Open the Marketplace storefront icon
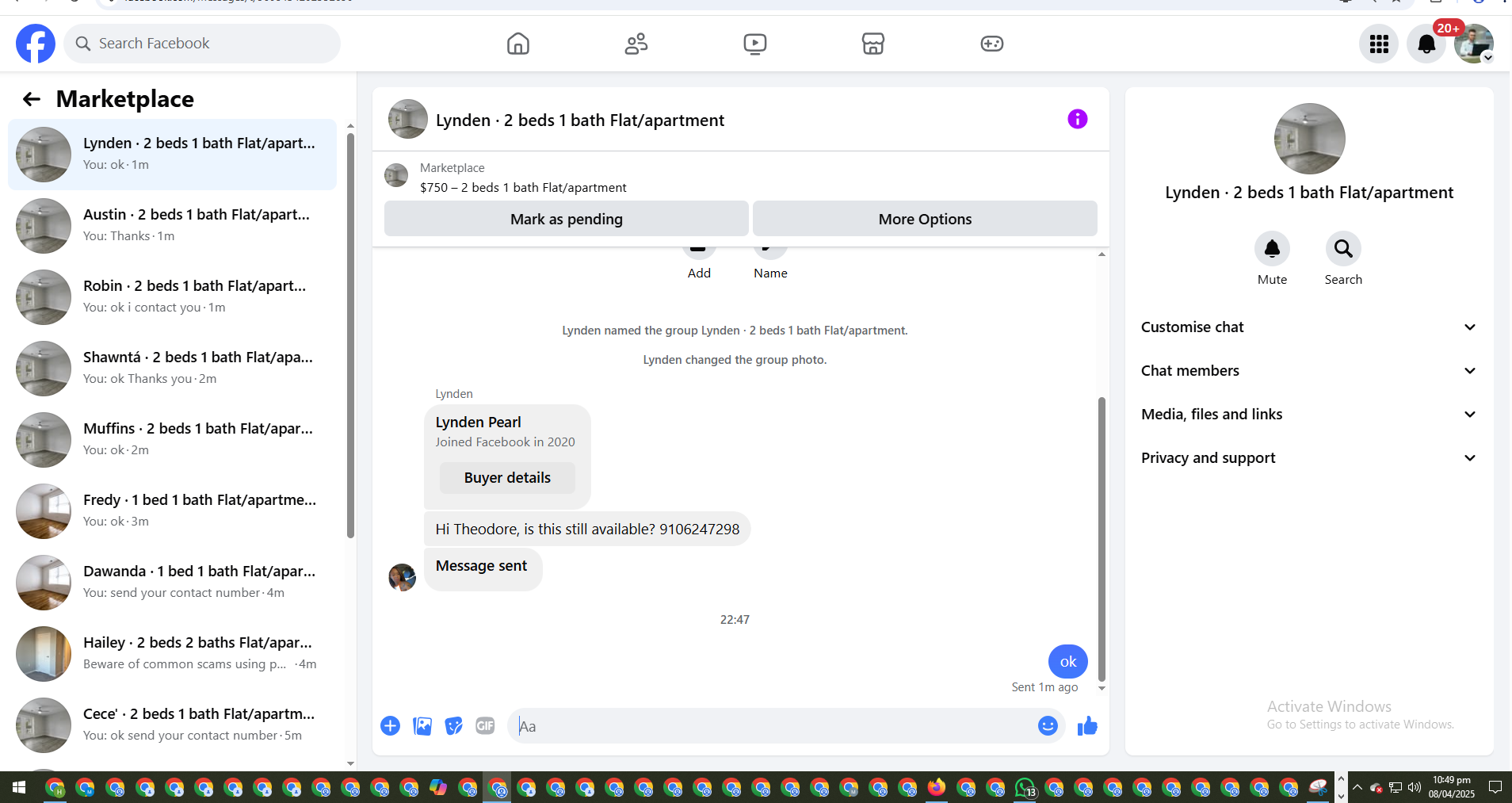 (x=873, y=44)
